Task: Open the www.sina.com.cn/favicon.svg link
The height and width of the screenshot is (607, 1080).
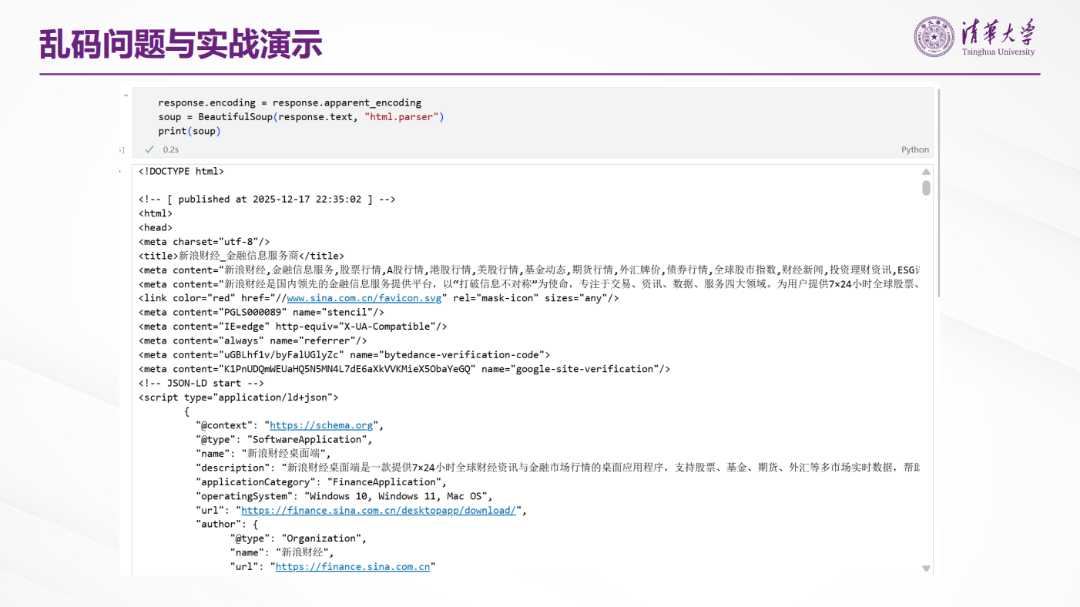Action: point(364,298)
